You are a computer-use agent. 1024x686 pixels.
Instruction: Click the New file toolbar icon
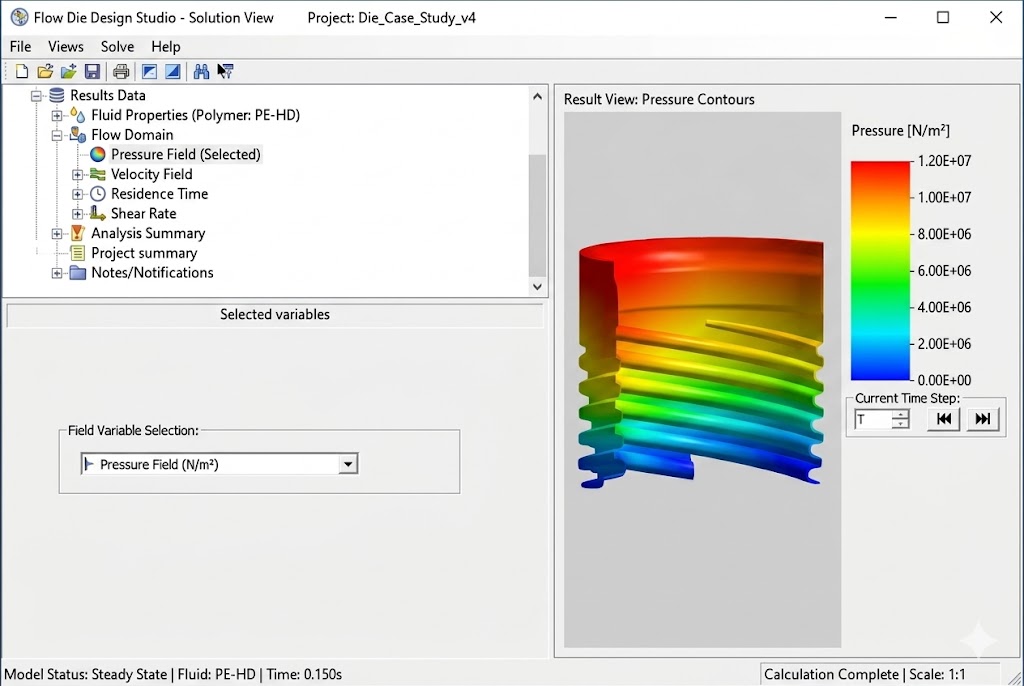point(22,71)
